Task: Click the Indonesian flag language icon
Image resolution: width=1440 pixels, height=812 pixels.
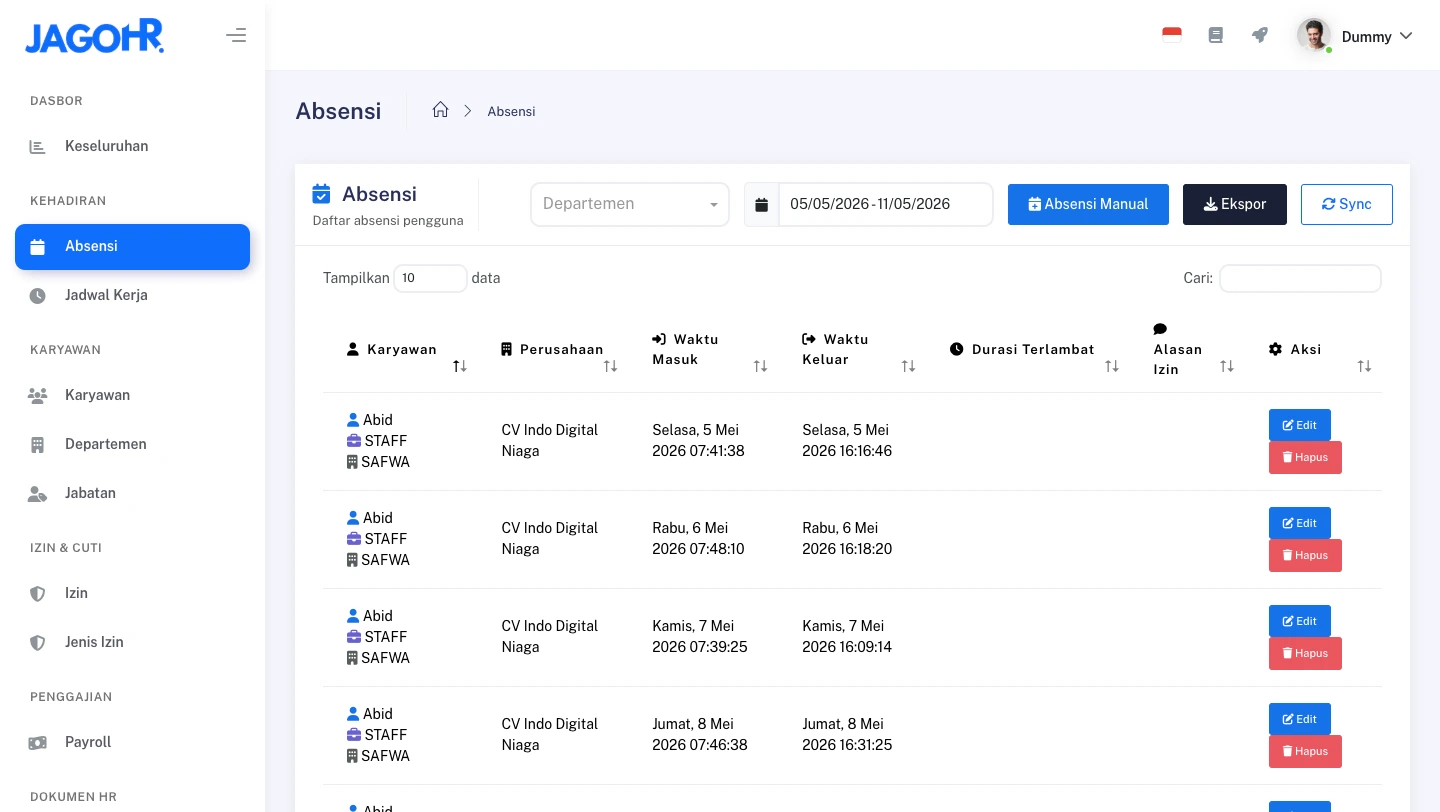Action: [x=1172, y=35]
